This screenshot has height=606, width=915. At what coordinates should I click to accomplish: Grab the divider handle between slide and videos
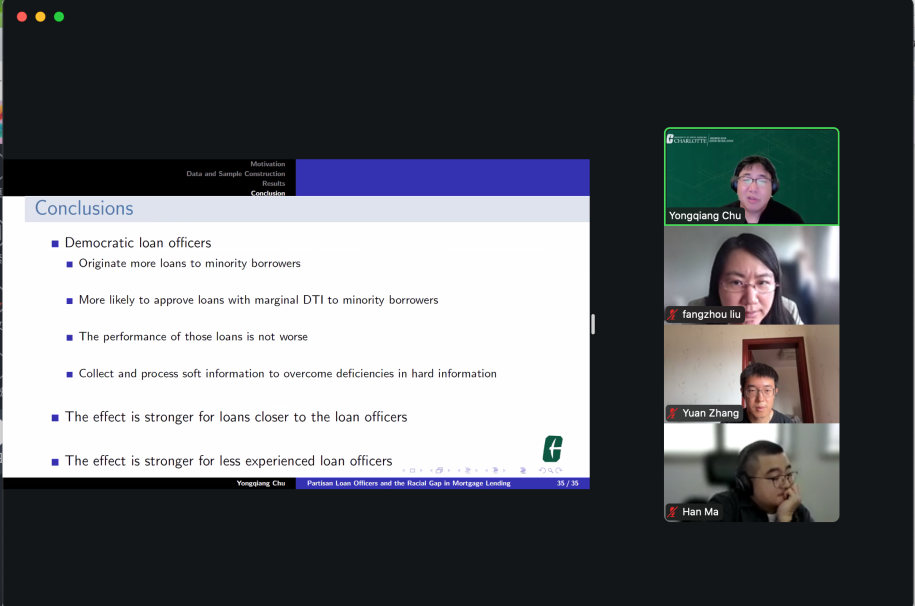click(593, 324)
